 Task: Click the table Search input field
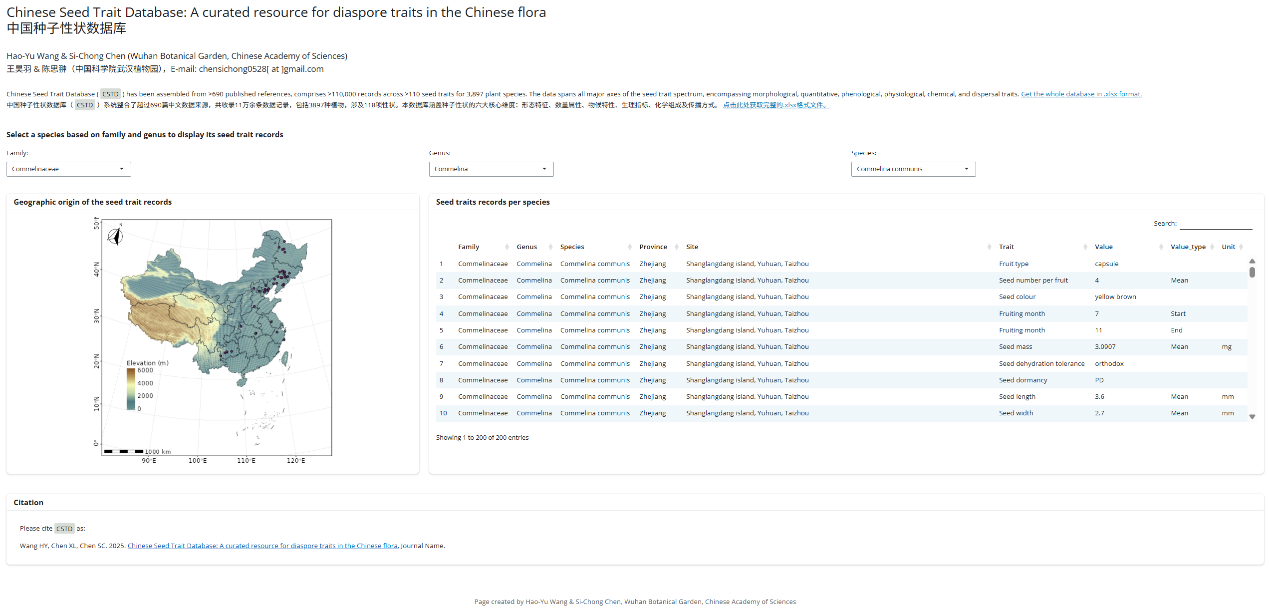tap(1215, 224)
